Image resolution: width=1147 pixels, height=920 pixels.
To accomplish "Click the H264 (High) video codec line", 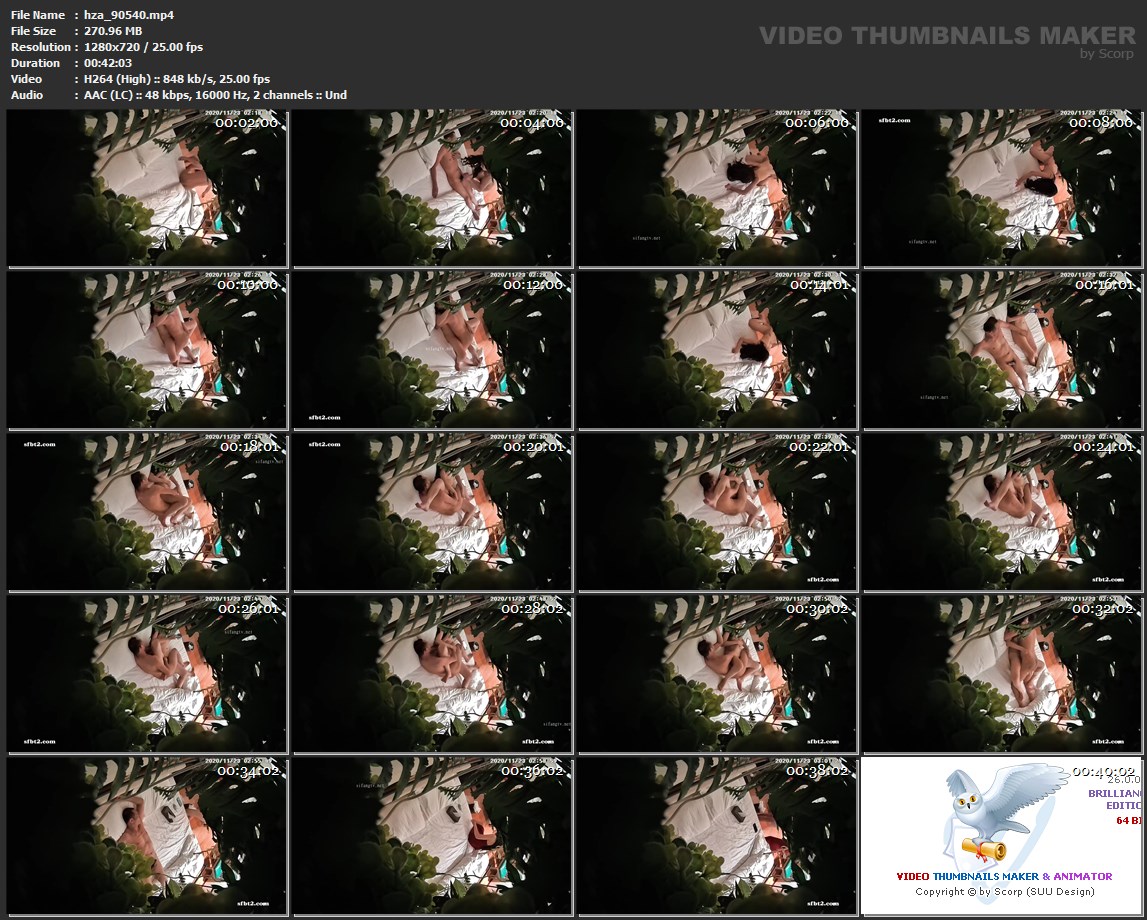I will [x=177, y=79].
